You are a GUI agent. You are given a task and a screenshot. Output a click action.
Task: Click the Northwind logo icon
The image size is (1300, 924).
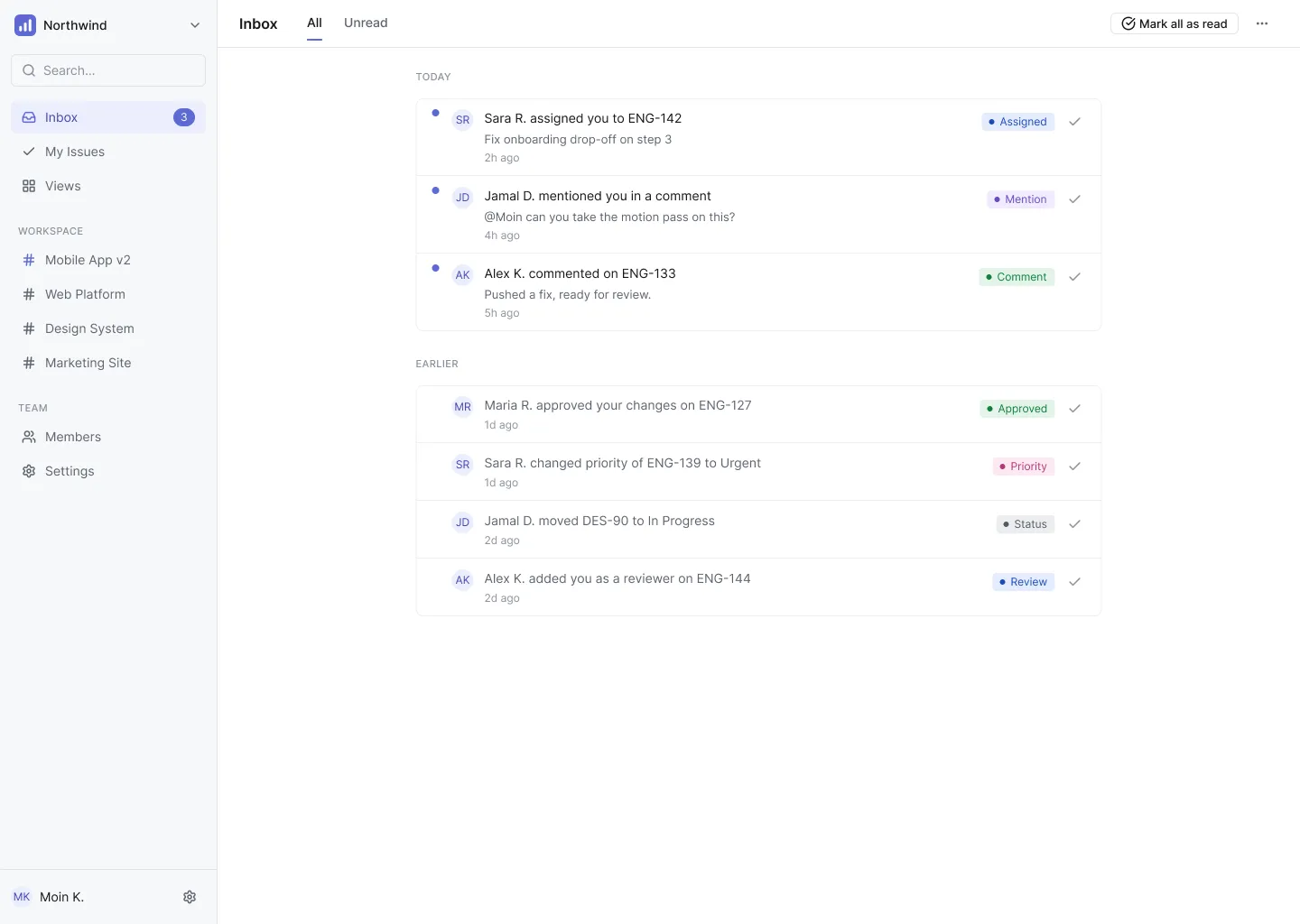25,25
